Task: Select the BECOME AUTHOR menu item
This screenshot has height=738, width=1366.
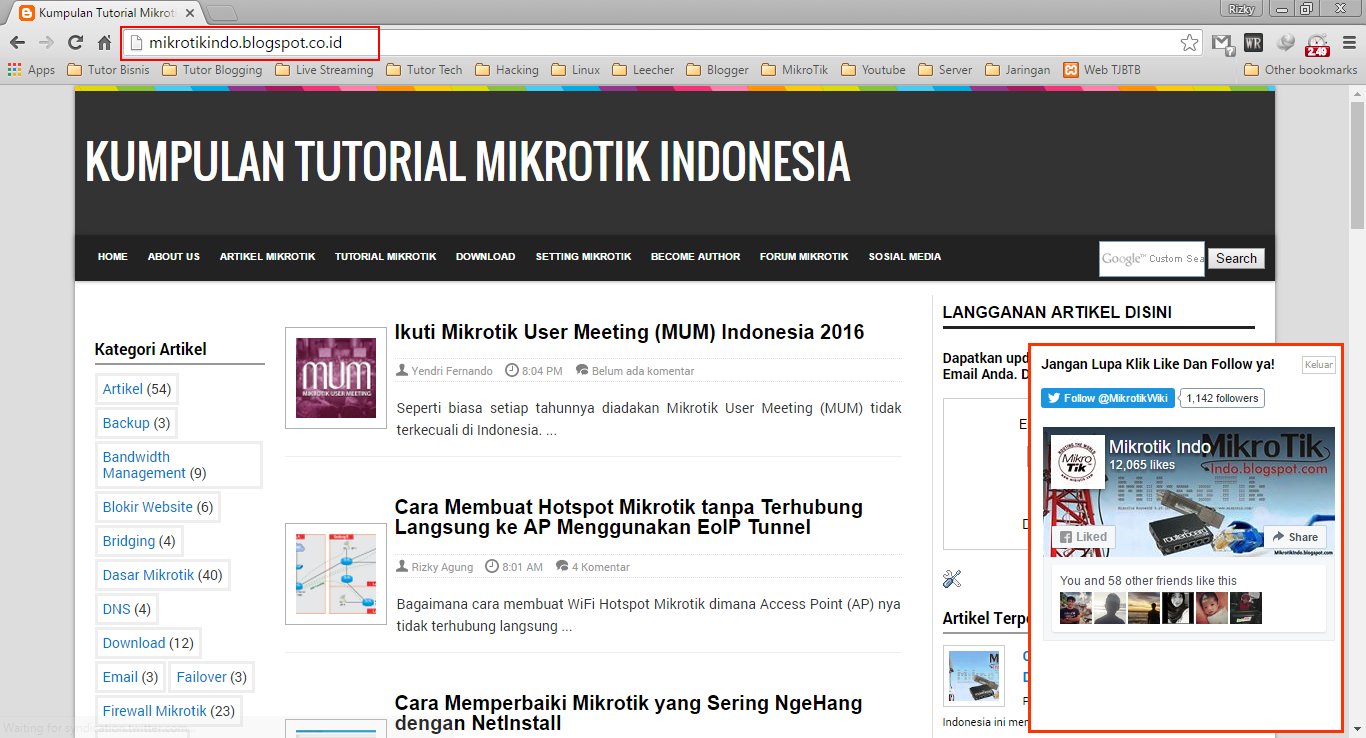Action: pos(696,257)
